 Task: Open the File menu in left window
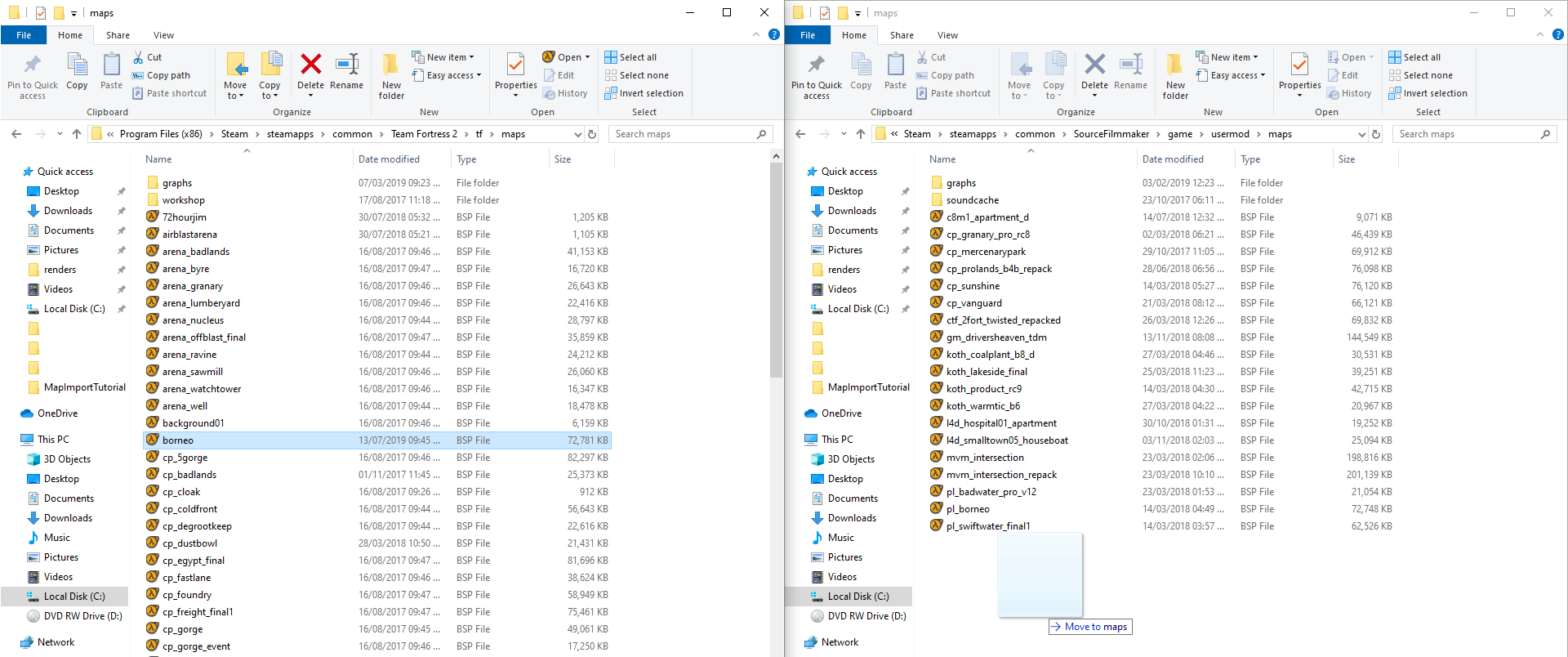click(24, 35)
